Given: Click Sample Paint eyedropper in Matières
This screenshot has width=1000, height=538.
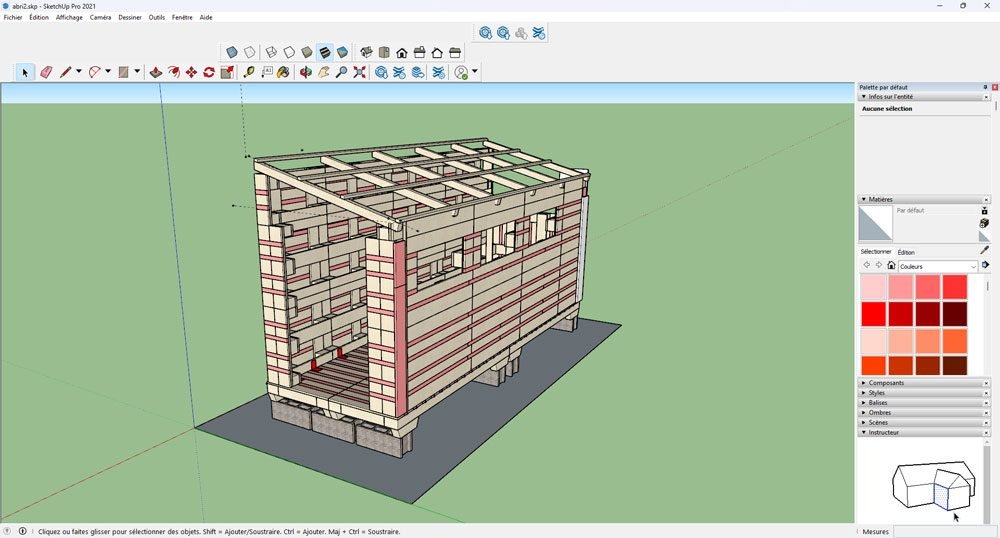Looking at the screenshot, I should (x=985, y=251).
